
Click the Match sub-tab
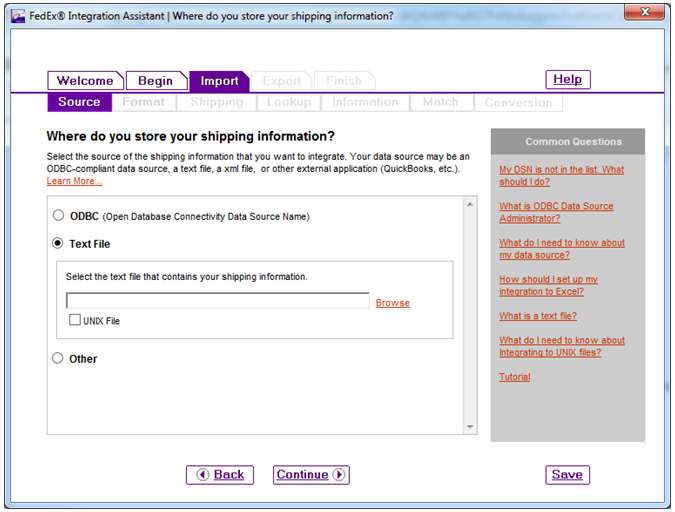tap(441, 102)
